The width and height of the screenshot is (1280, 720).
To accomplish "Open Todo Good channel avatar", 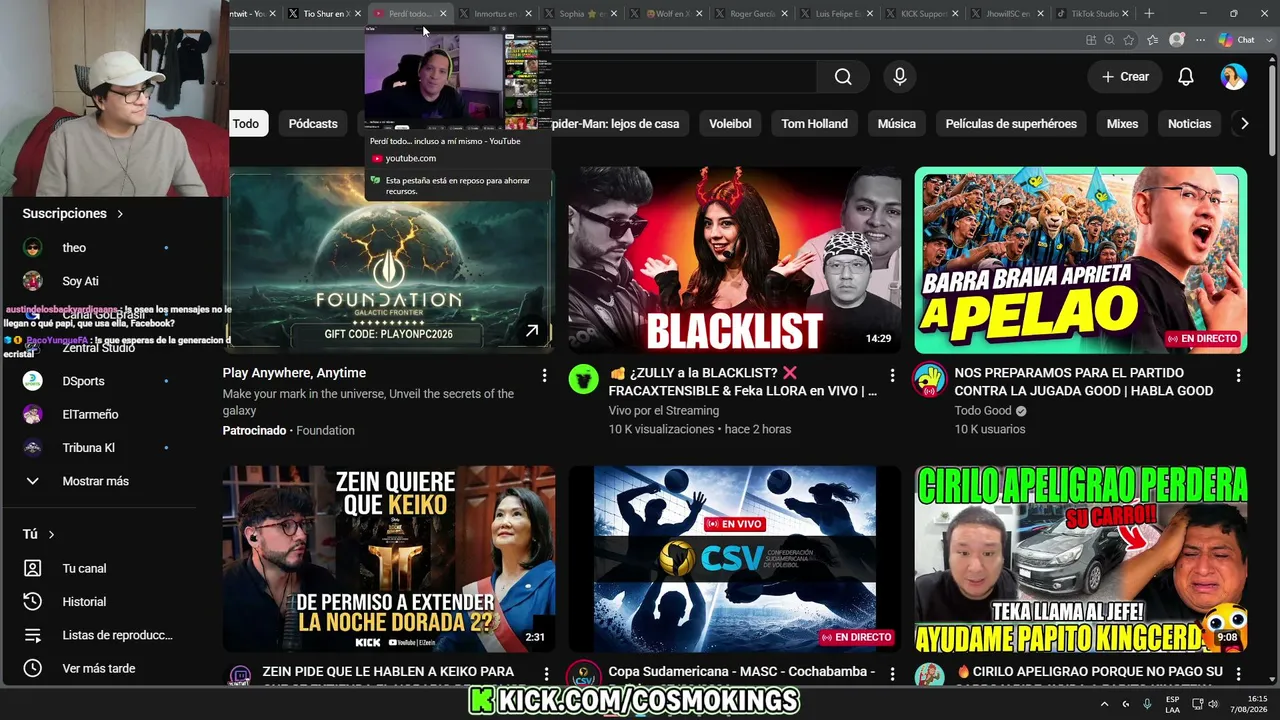I will click(x=930, y=379).
